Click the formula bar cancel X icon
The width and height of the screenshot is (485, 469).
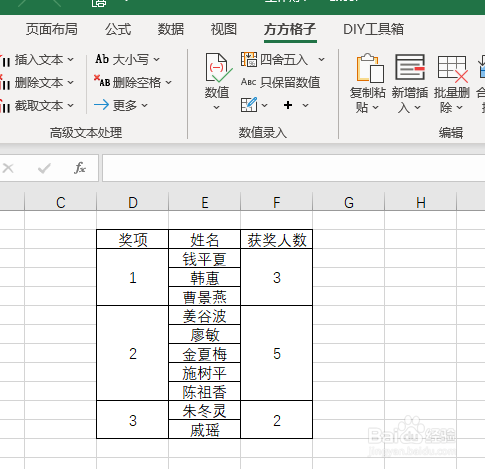pyautogui.click(x=8, y=168)
